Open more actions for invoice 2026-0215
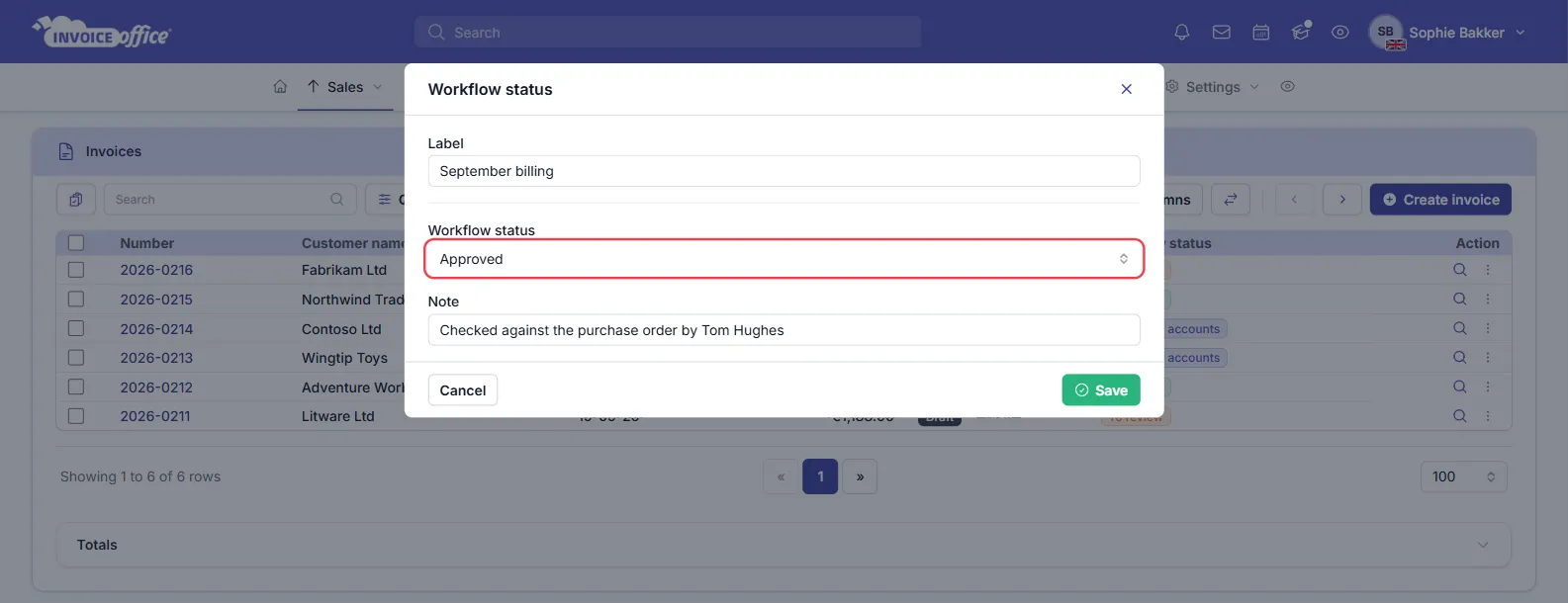 click(1487, 299)
